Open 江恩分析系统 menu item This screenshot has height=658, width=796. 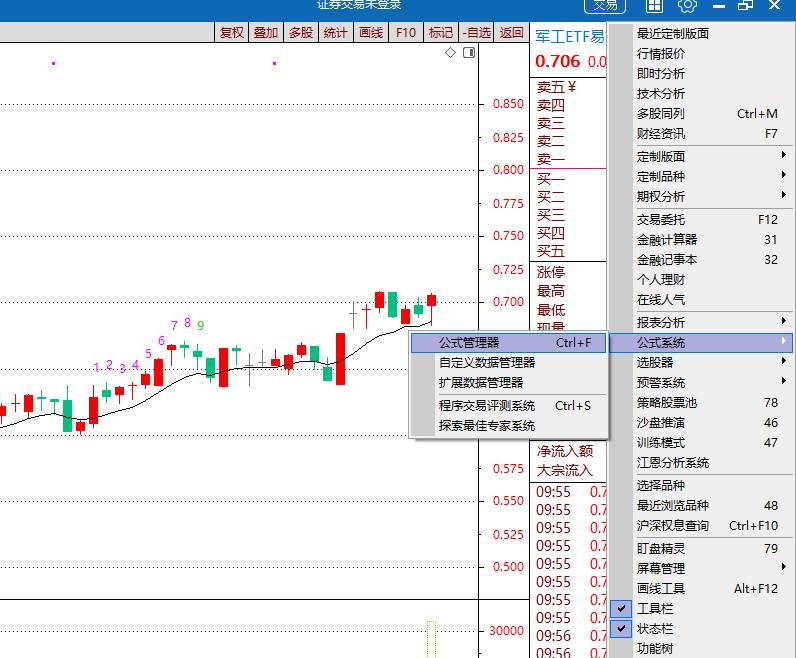[701, 463]
